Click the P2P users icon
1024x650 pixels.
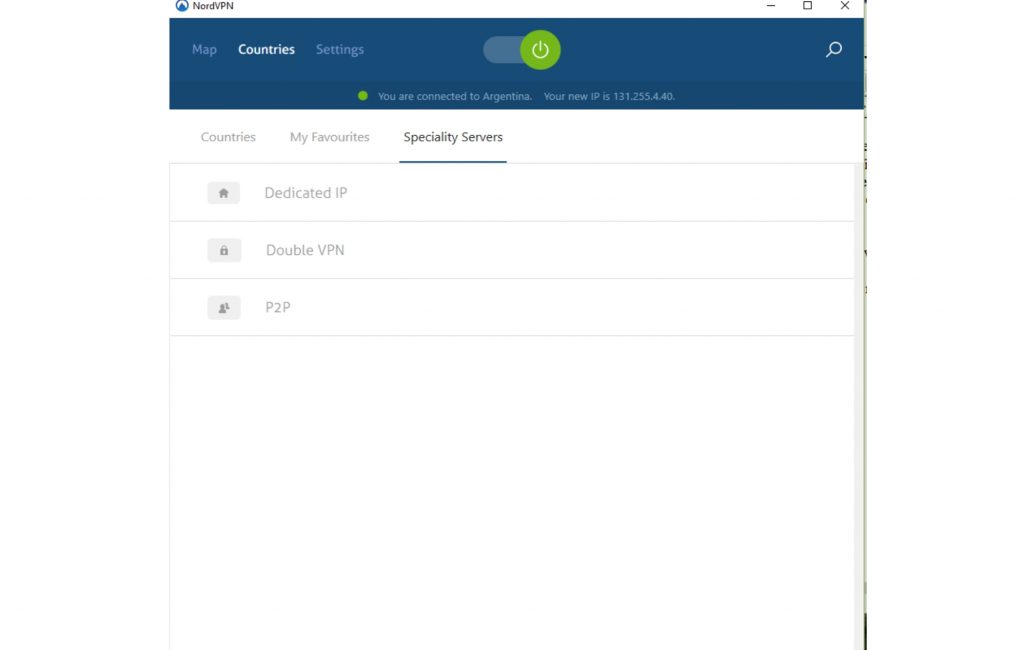[224, 308]
